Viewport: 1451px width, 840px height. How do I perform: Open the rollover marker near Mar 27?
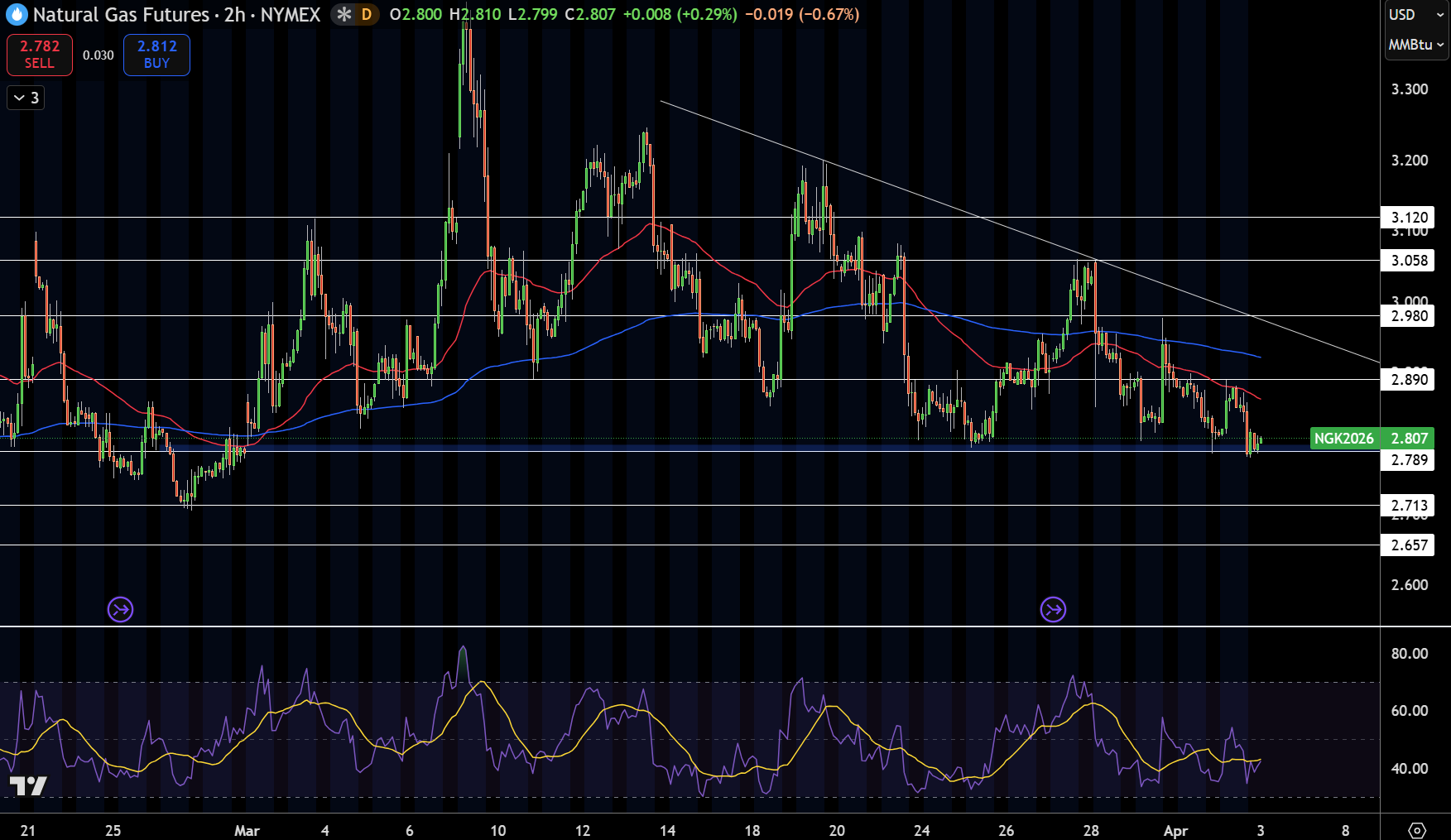pos(1053,610)
